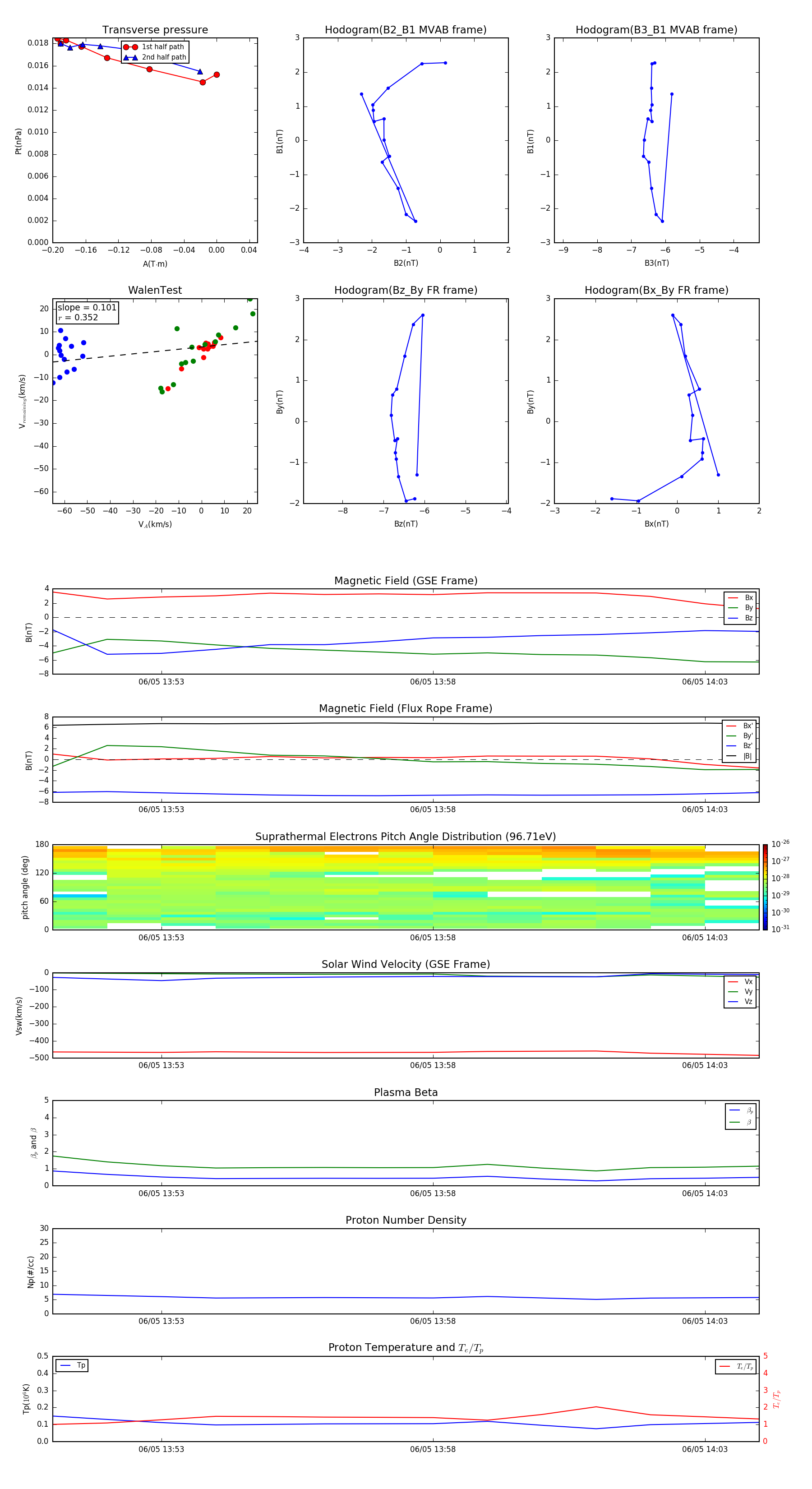Screen dimensions: 812x1489
Task: Click the 'Hodogram(B2_B1 MVAB frame)' title
Action: (x=406, y=30)
